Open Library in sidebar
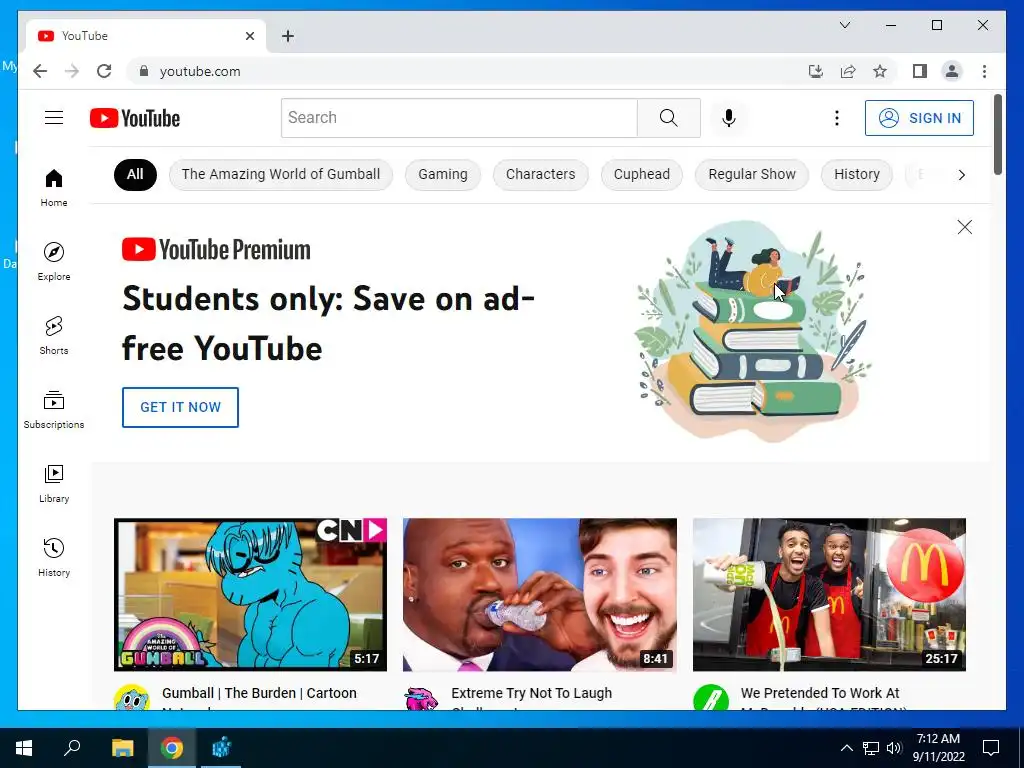 (x=54, y=483)
